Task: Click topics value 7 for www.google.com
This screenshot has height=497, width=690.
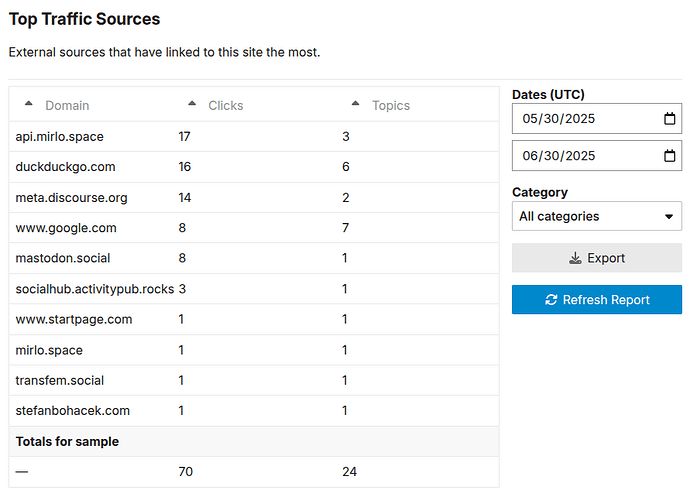Action: [345, 228]
